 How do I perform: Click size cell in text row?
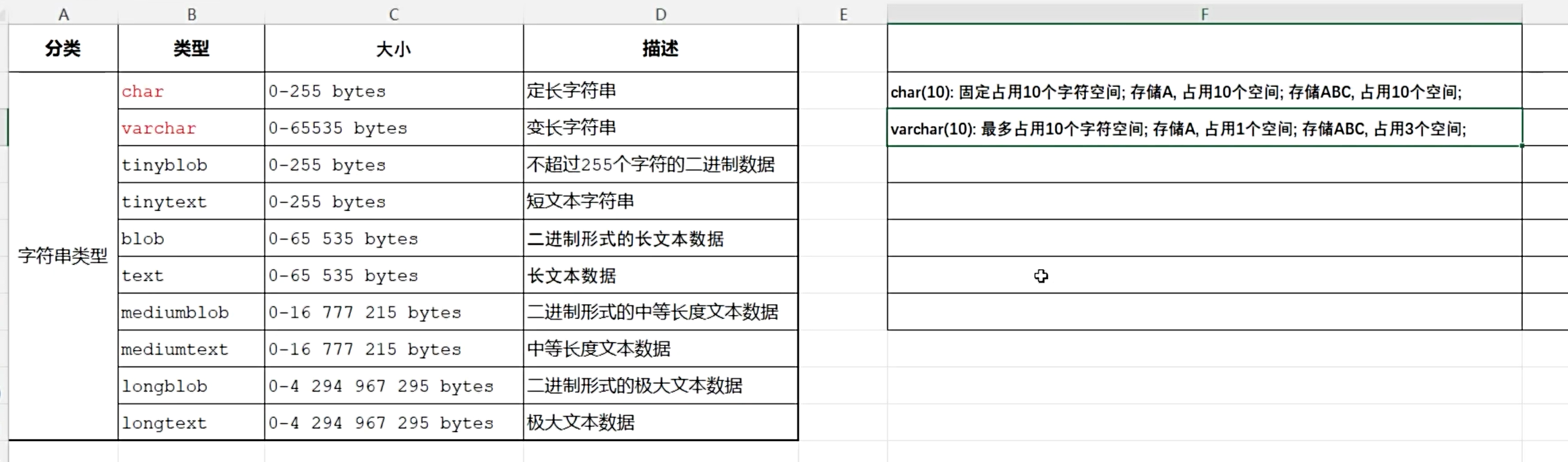[394, 275]
